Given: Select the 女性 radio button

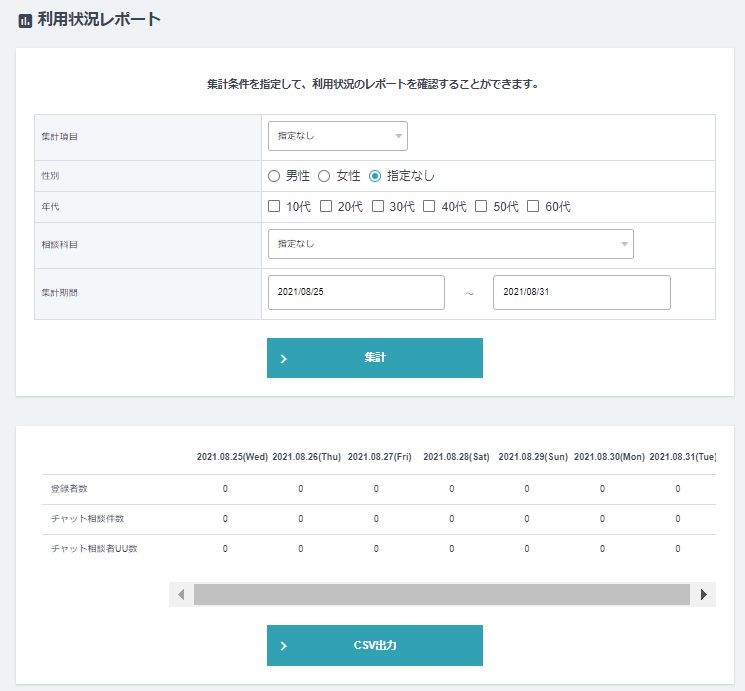Looking at the screenshot, I should (x=324, y=176).
